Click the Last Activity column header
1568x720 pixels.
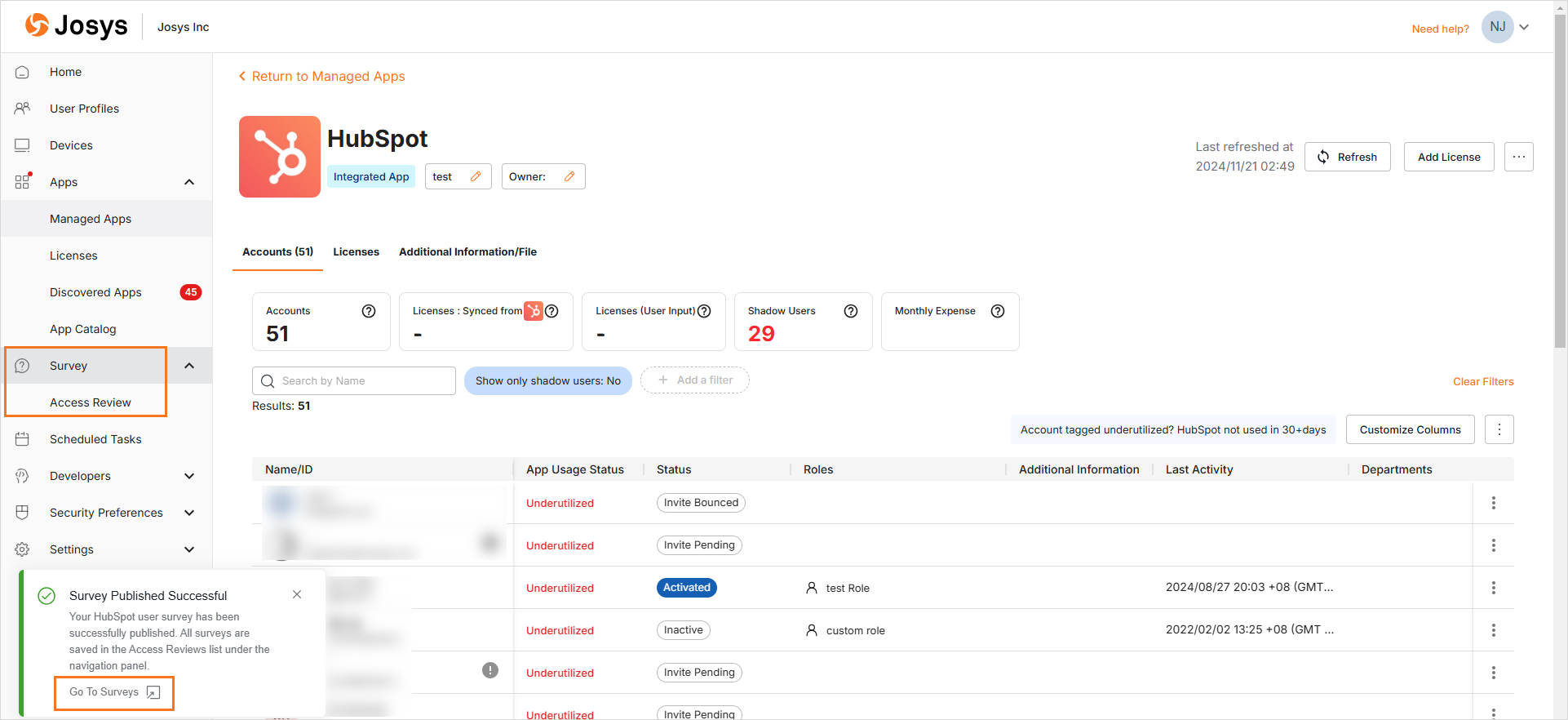point(1199,469)
